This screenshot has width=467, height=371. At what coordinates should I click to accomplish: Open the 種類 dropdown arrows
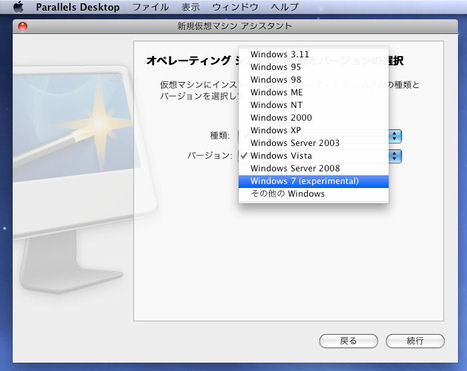coord(395,136)
